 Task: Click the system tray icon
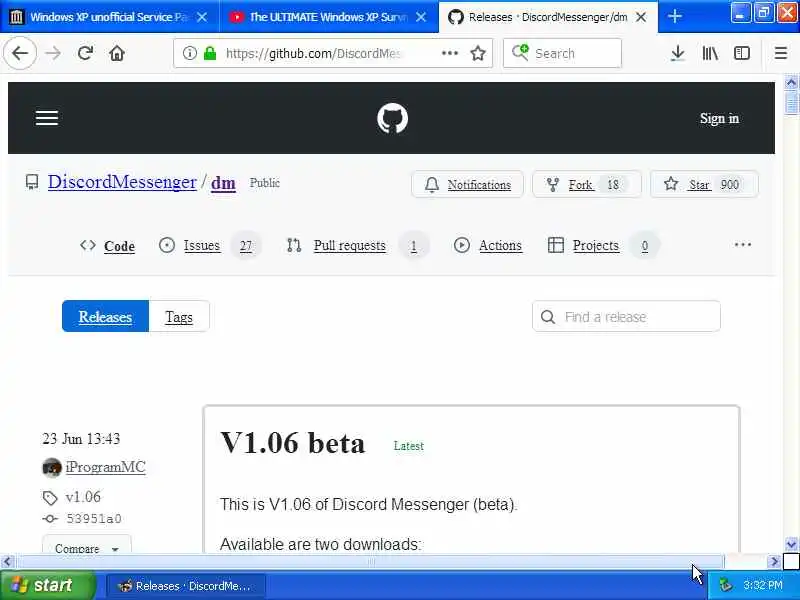tap(726, 585)
